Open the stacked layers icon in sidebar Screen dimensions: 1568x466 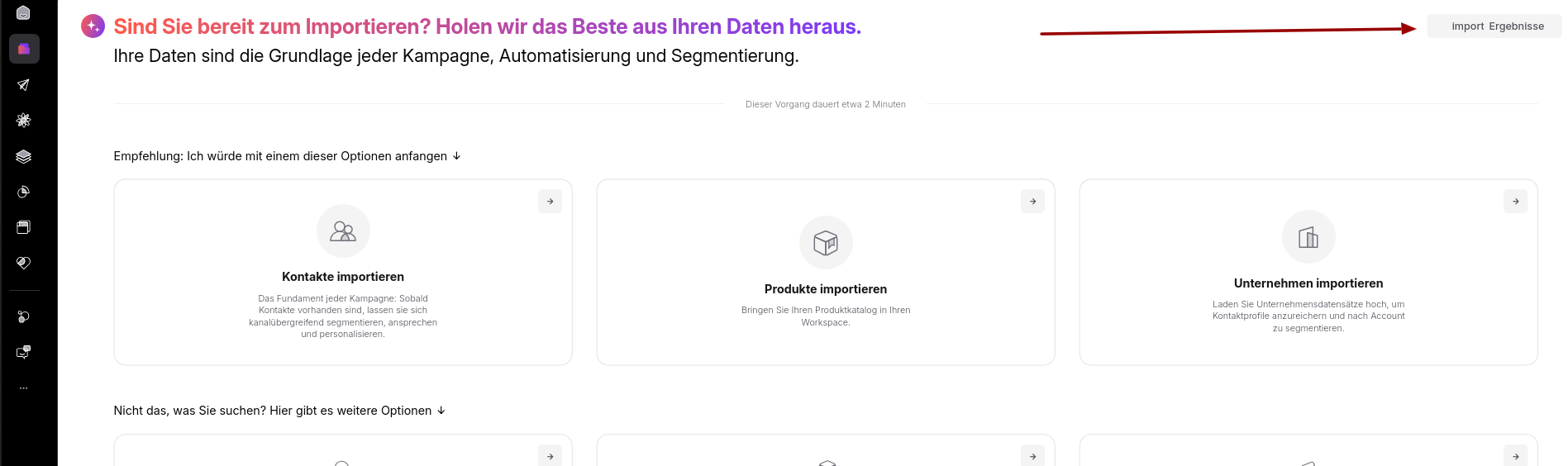[x=24, y=156]
